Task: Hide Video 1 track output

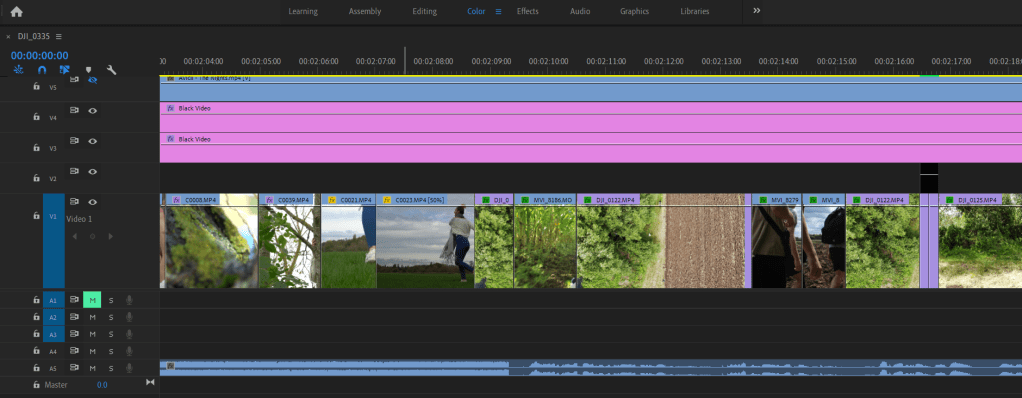Action: (x=93, y=202)
